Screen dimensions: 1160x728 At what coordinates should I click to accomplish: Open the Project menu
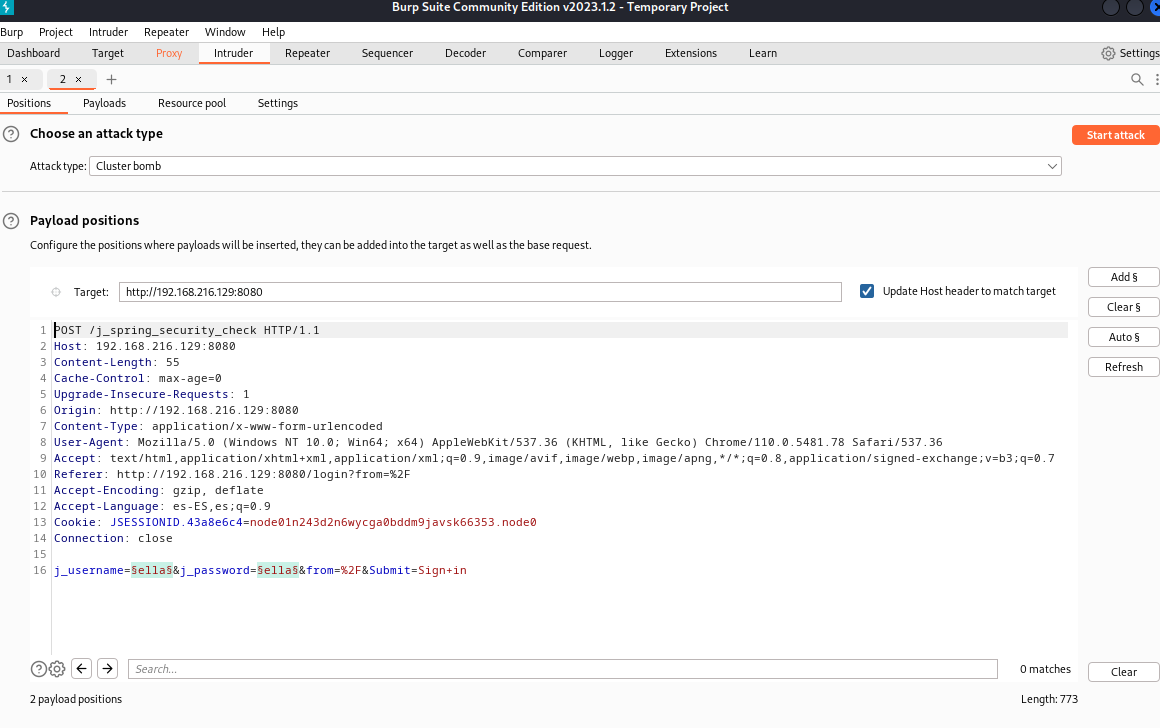click(x=55, y=32)
